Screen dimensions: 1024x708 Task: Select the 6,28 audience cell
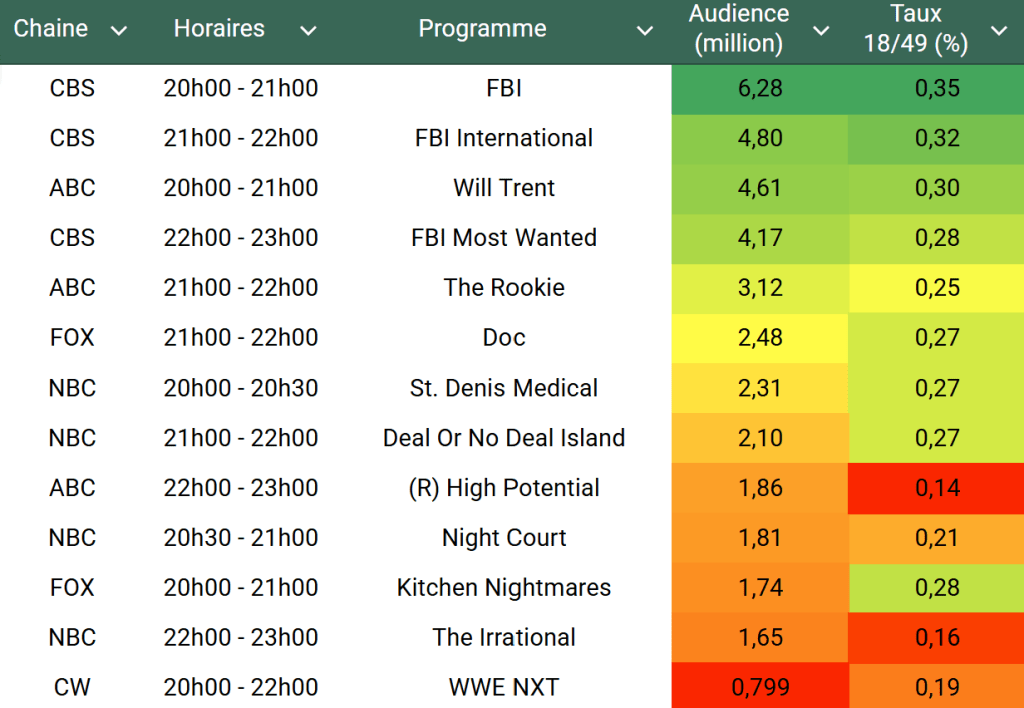759,88
